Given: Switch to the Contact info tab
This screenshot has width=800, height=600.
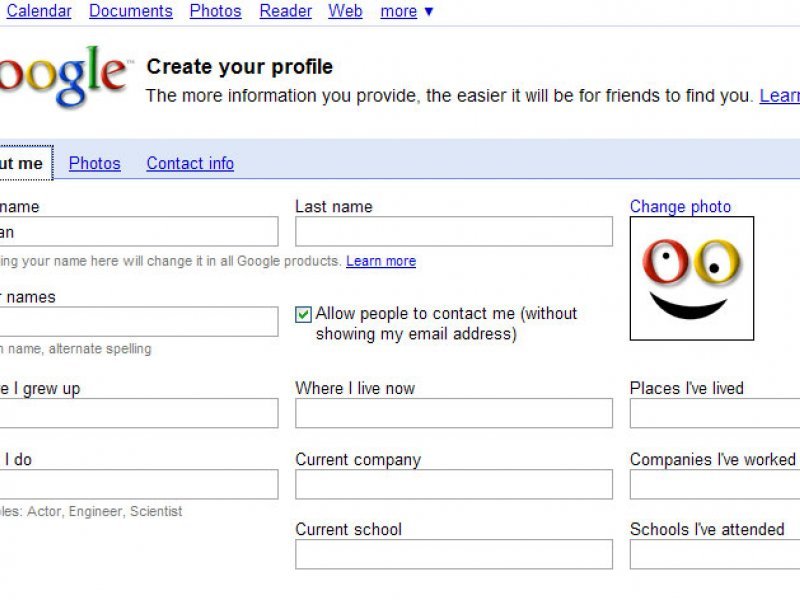Looking at the screenshot, I should click(x=190, y=163).
